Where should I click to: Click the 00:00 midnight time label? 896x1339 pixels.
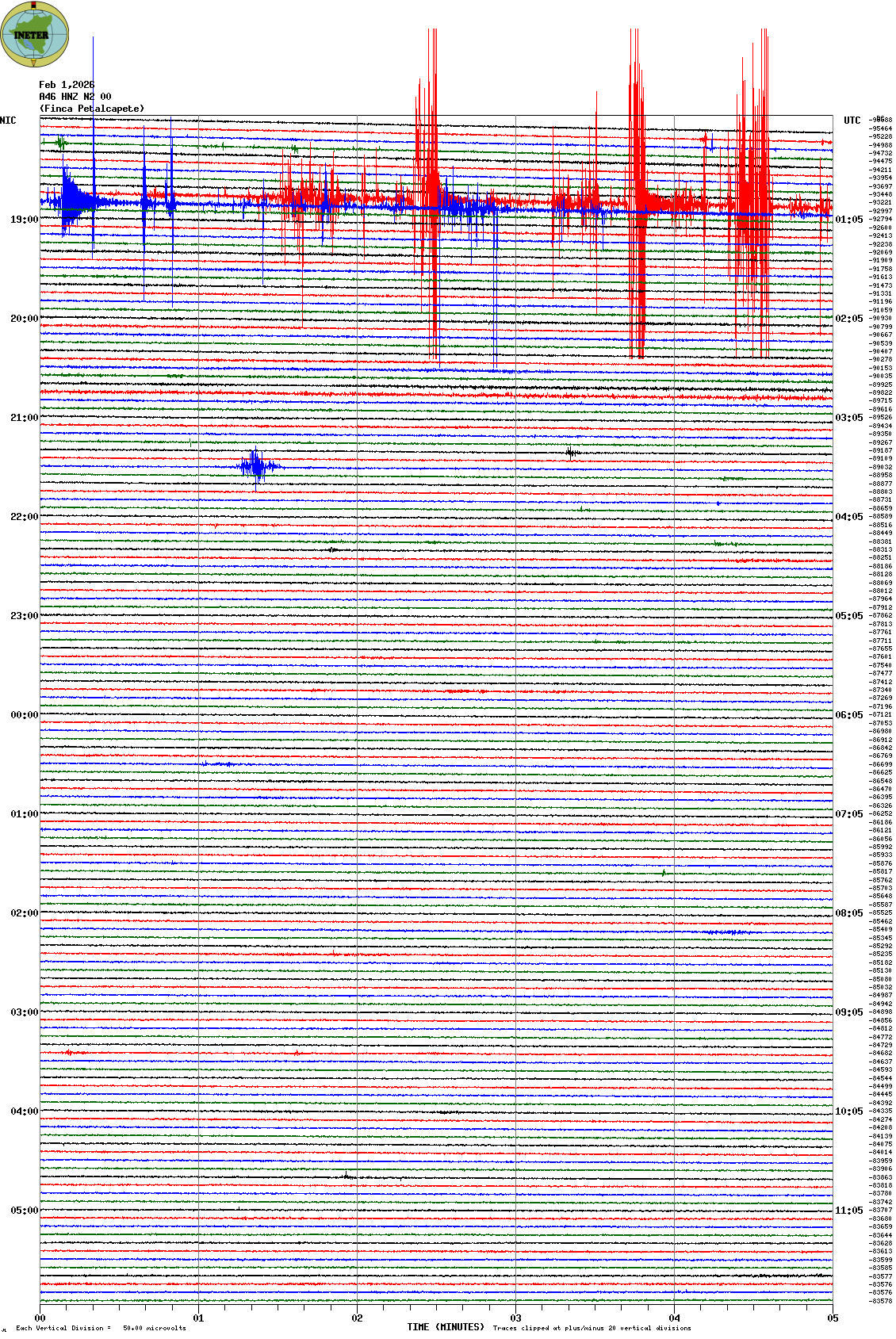24,715
